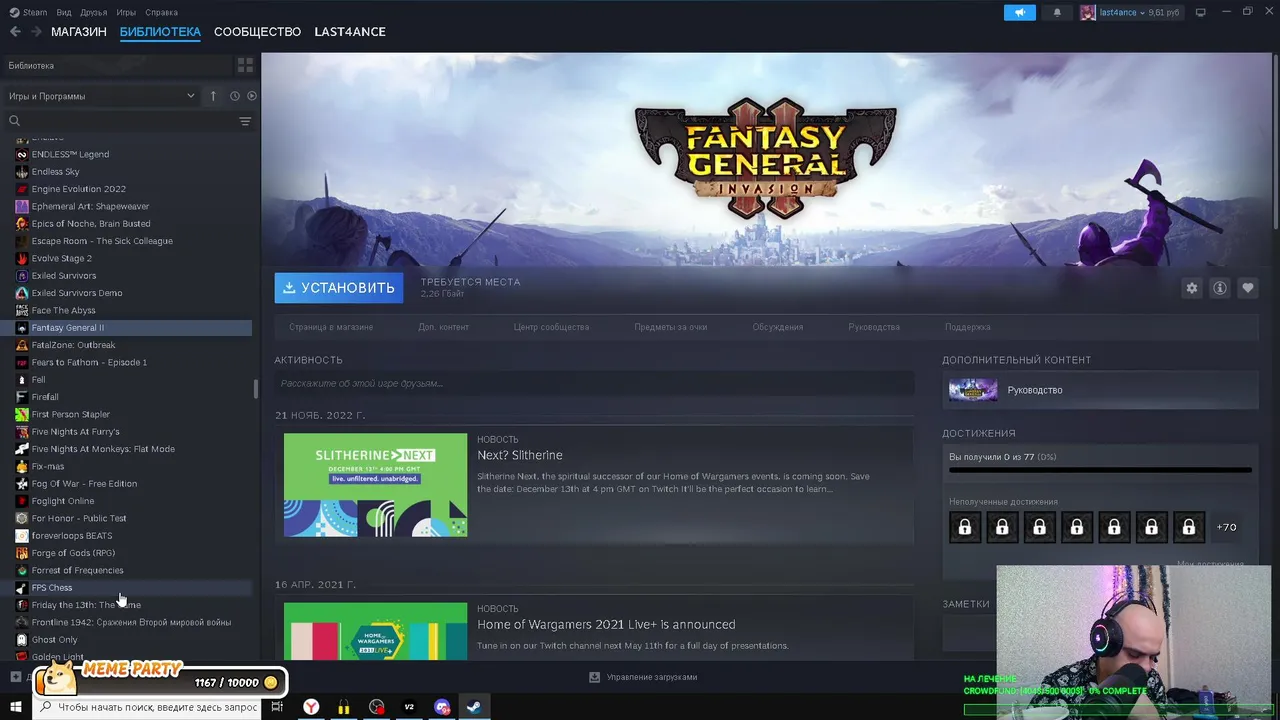Screen dimensions: 1280x720
Task: Go back with the navigation back arrow
Action: point(14,32)
